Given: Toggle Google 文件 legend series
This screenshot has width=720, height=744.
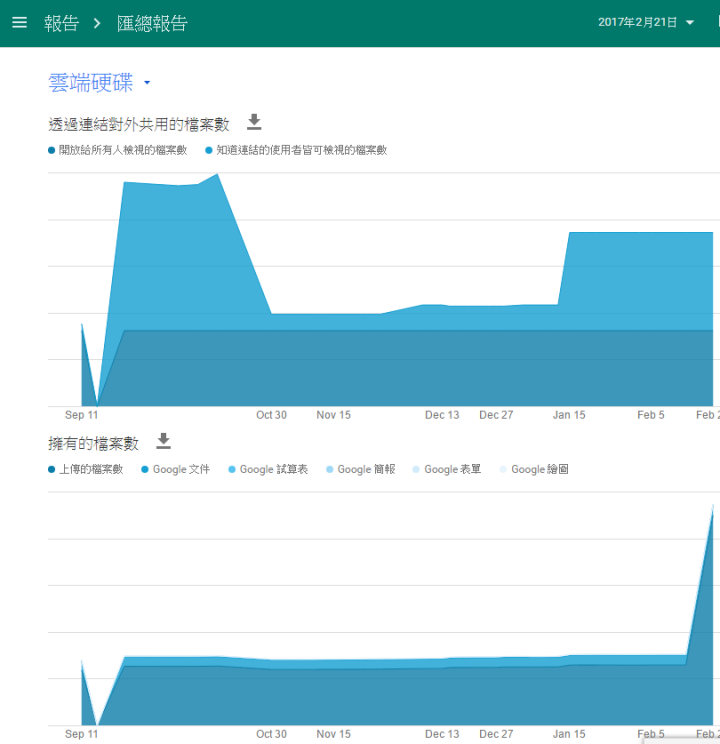Looking at the screenshot, I should click(x=176, y=469).
